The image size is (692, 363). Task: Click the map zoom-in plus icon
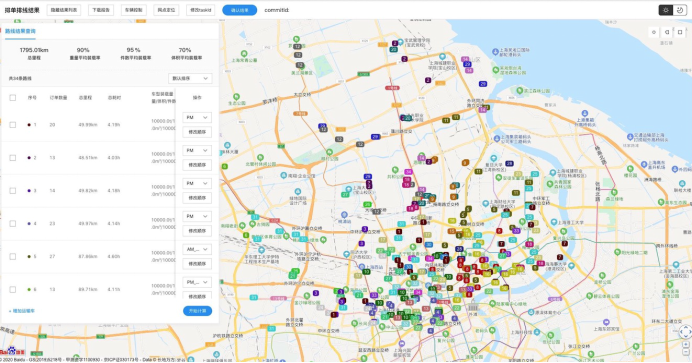685,344
